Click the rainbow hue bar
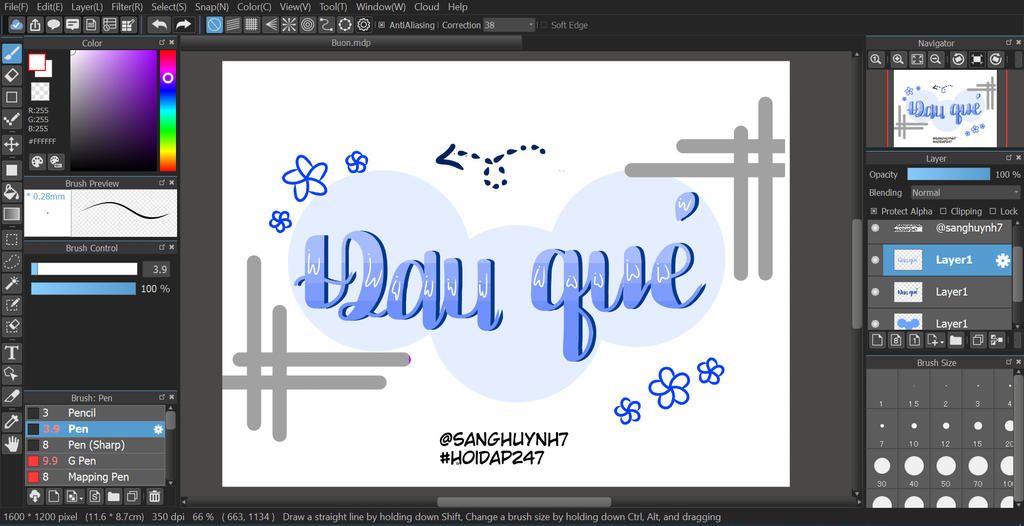Viewport: 1024px width, 526px height. click(x=168, y=110)
